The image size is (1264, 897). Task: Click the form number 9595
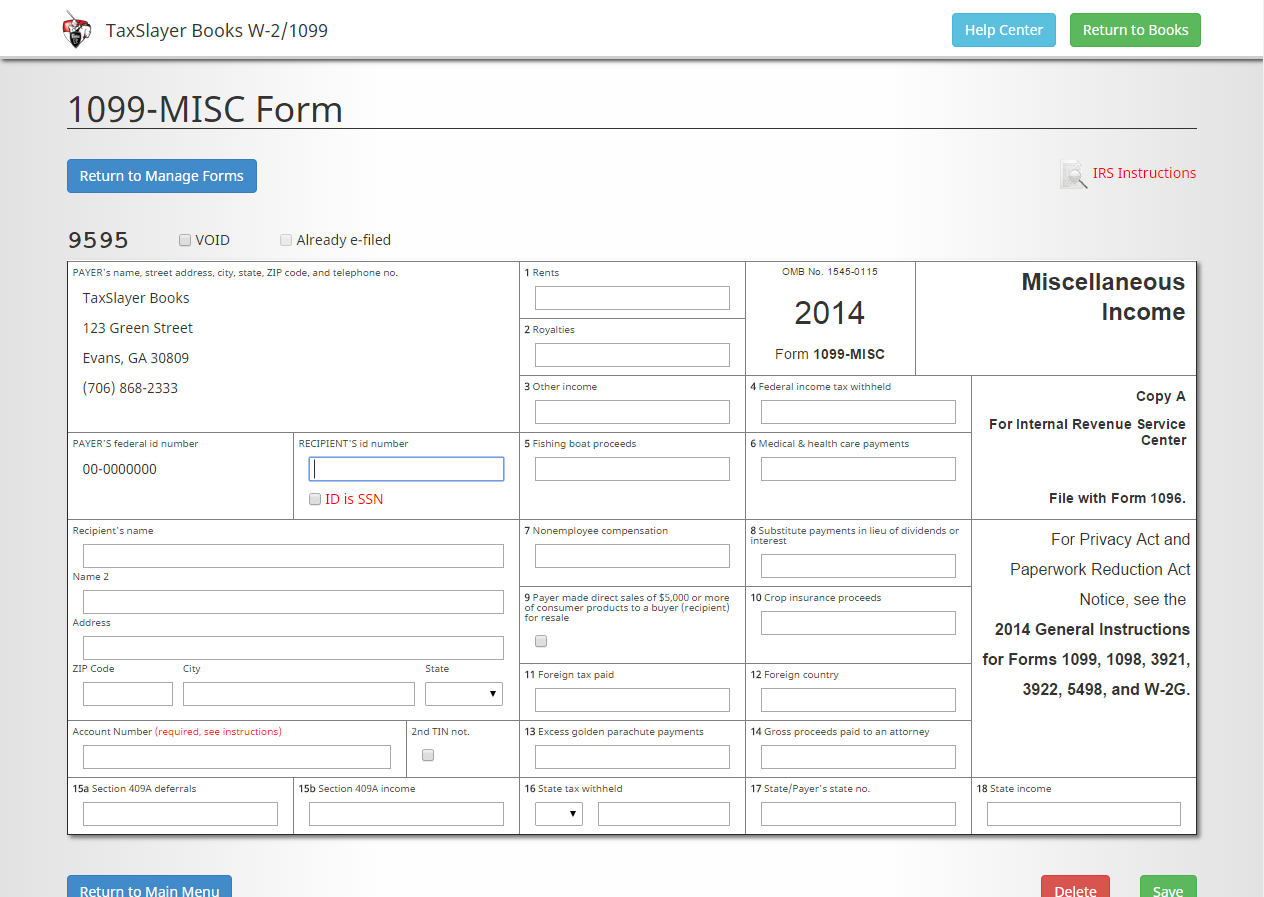98,240
